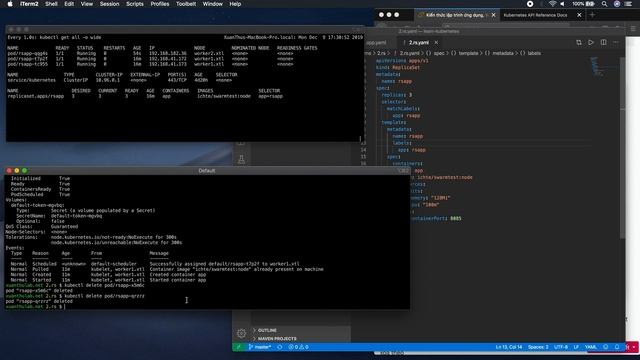
Task: Click the 'ichte/swarmtest:node' image value in editor
Action: [x=445, y=177]
